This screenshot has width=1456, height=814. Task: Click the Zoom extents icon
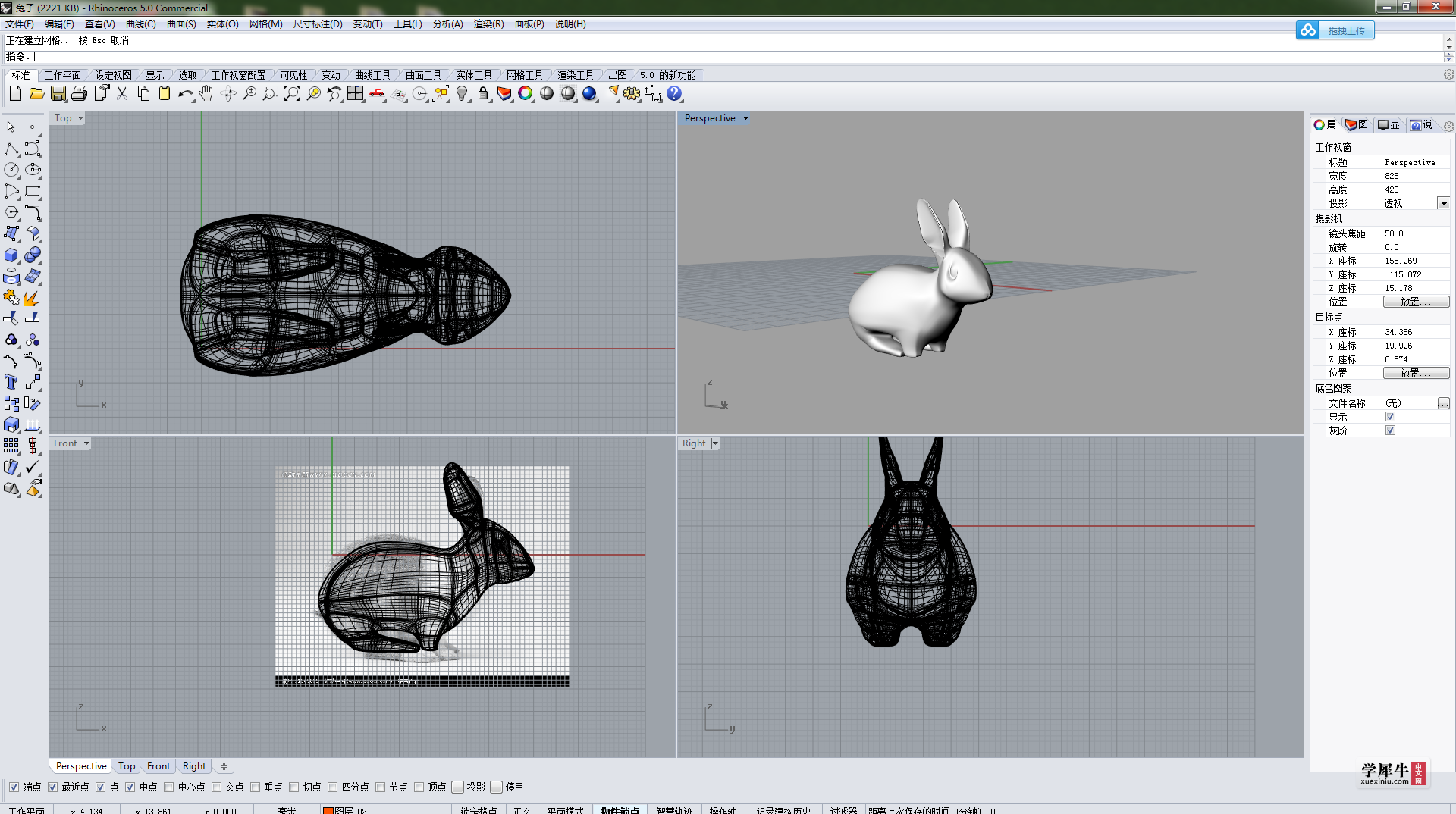pyautogui.click(x=292, y=94)
